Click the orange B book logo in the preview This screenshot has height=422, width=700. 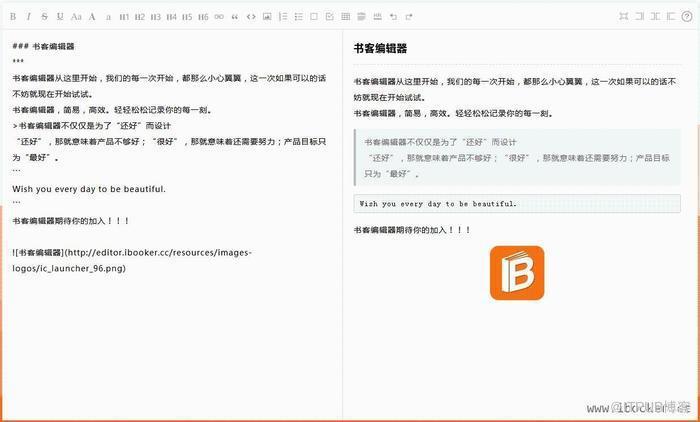tap(517, 273)
